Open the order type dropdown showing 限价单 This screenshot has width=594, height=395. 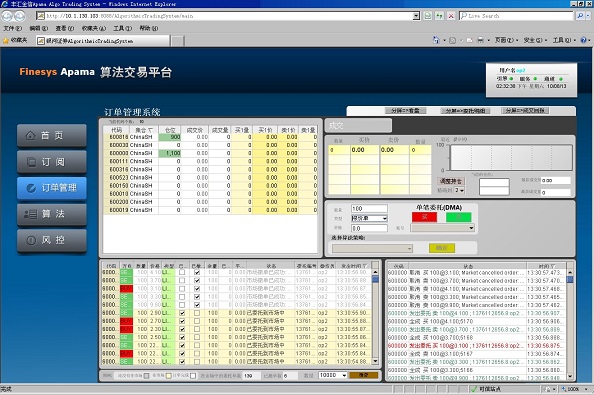[369, 218]
